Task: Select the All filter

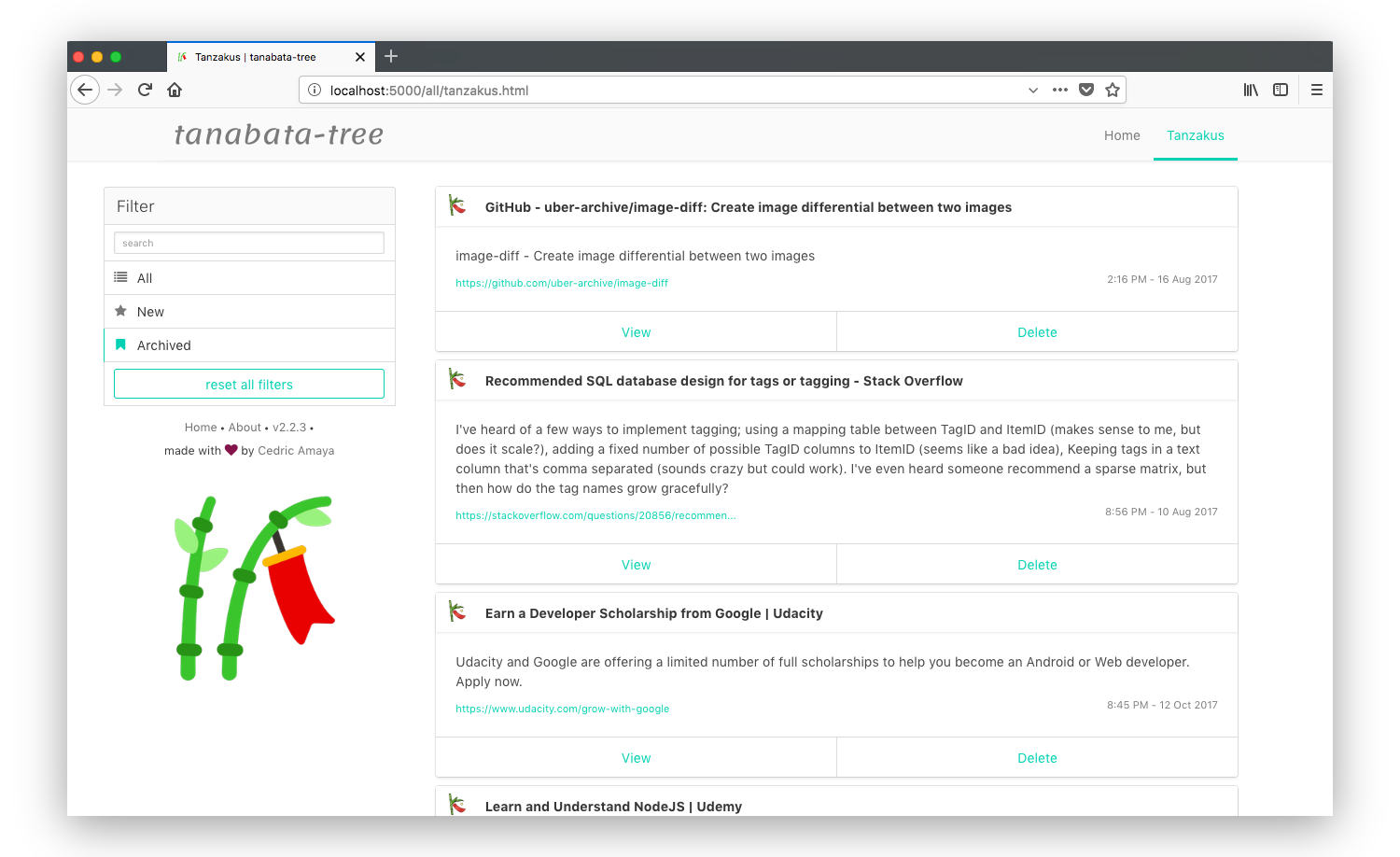Action: [249, 278]
